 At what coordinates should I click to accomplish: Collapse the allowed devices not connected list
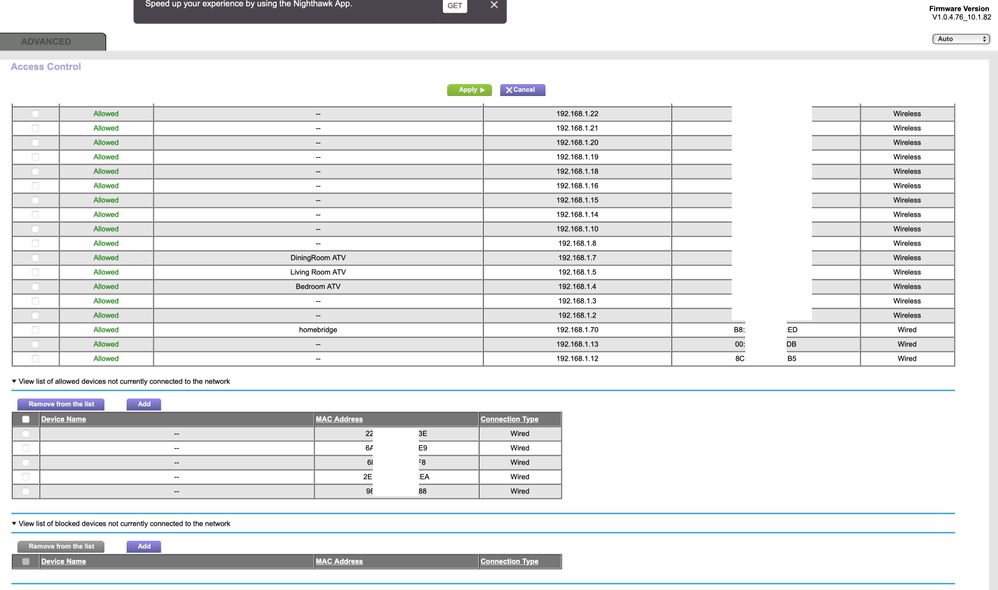pyautogui.click(x=14, y=382)
